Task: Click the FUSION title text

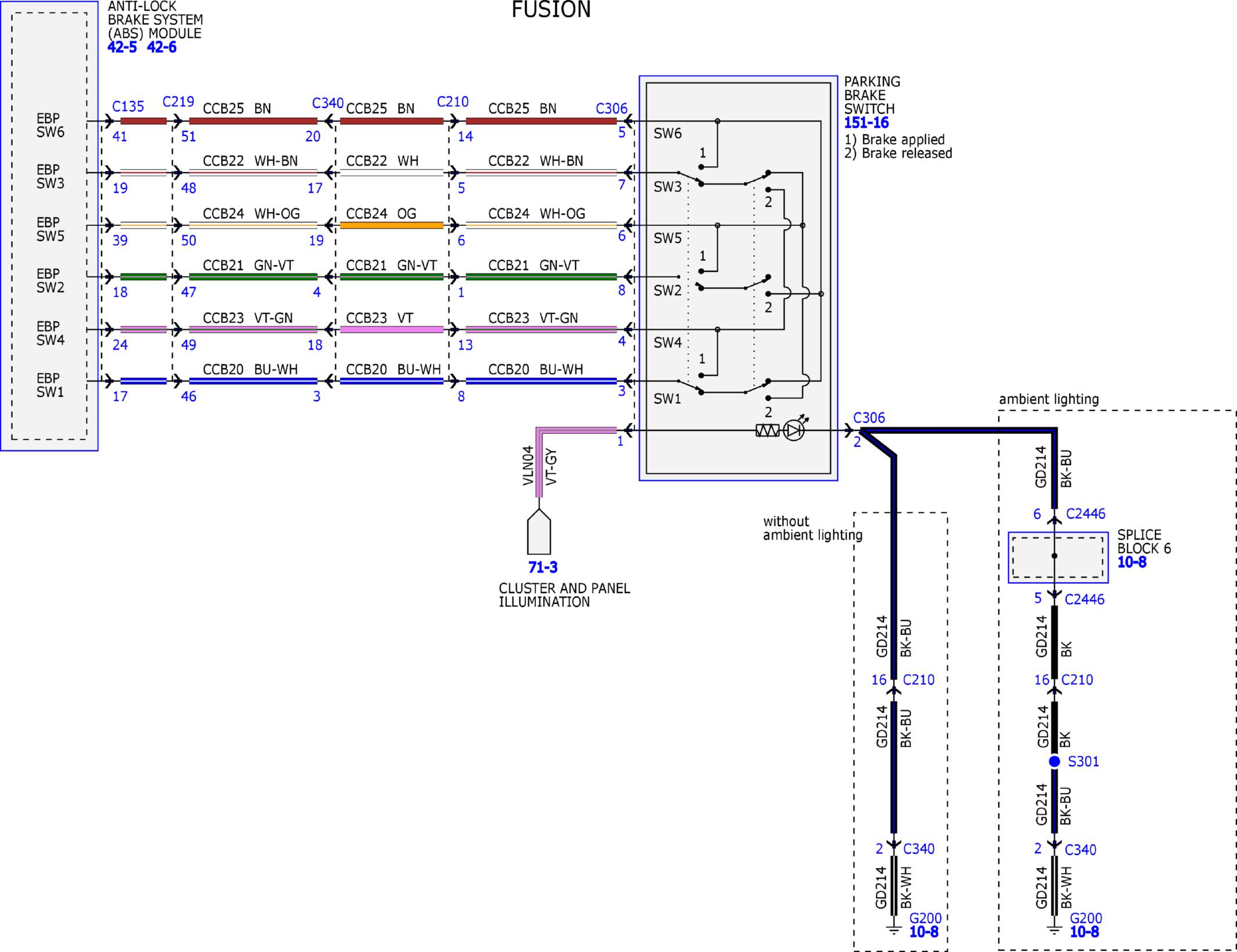Action: pos(551,9)
